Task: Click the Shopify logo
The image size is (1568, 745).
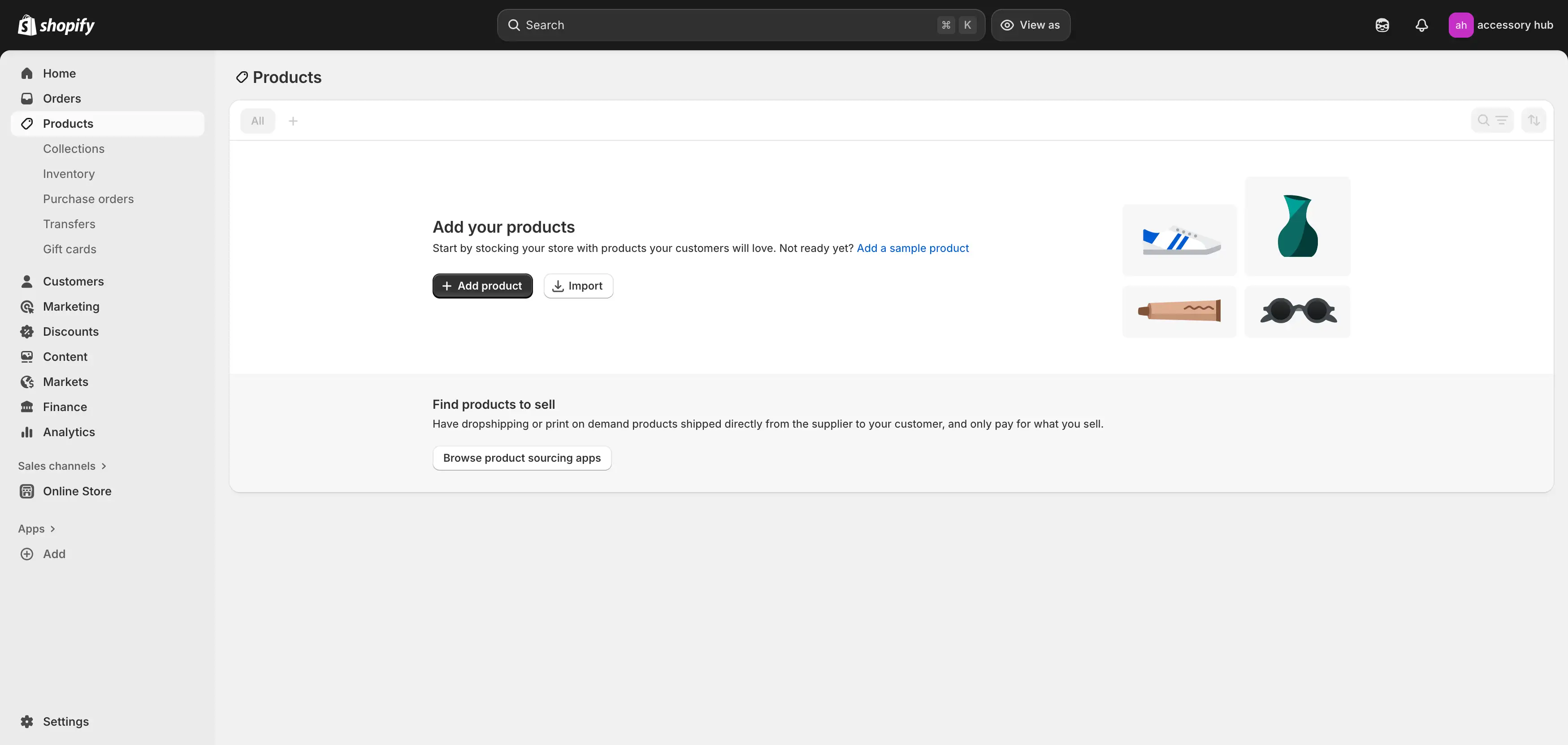Action: [56, 25]
